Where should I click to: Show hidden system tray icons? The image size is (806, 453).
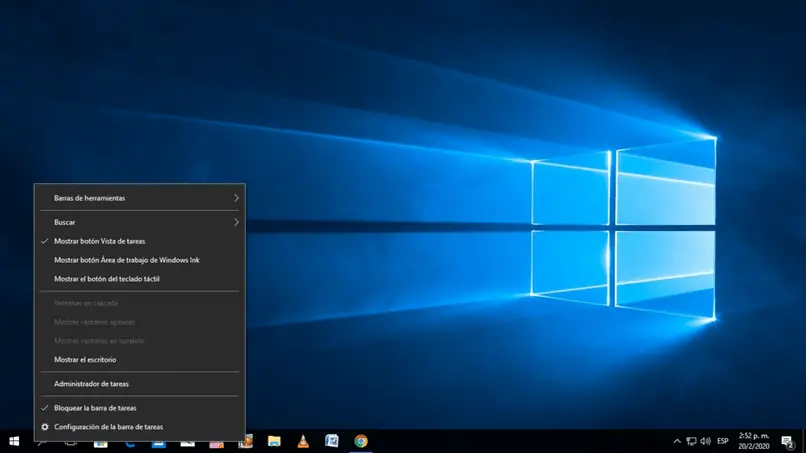(x=677, y=441)
